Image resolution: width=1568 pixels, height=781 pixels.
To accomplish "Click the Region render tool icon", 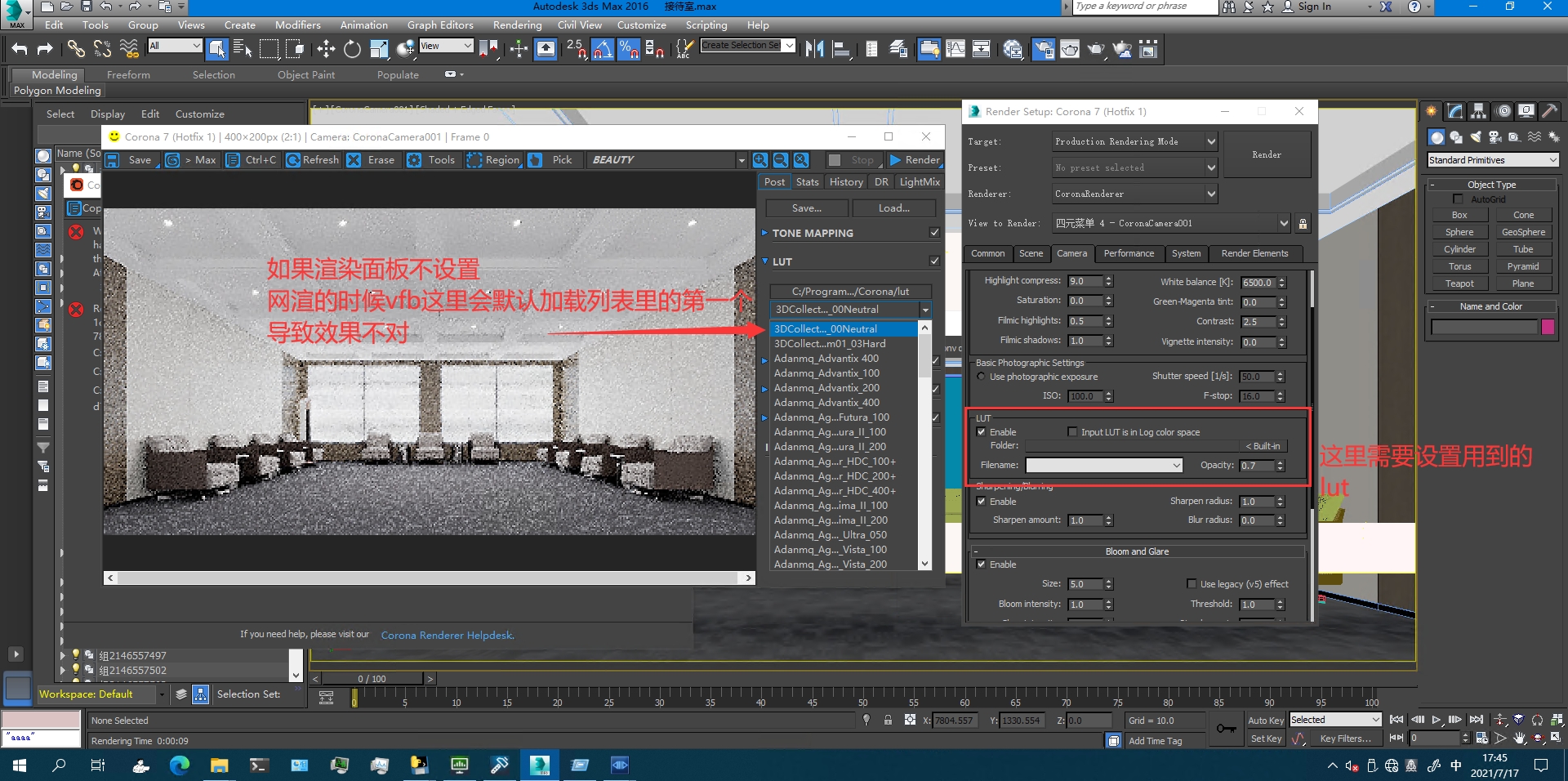I will pos(474,160).
